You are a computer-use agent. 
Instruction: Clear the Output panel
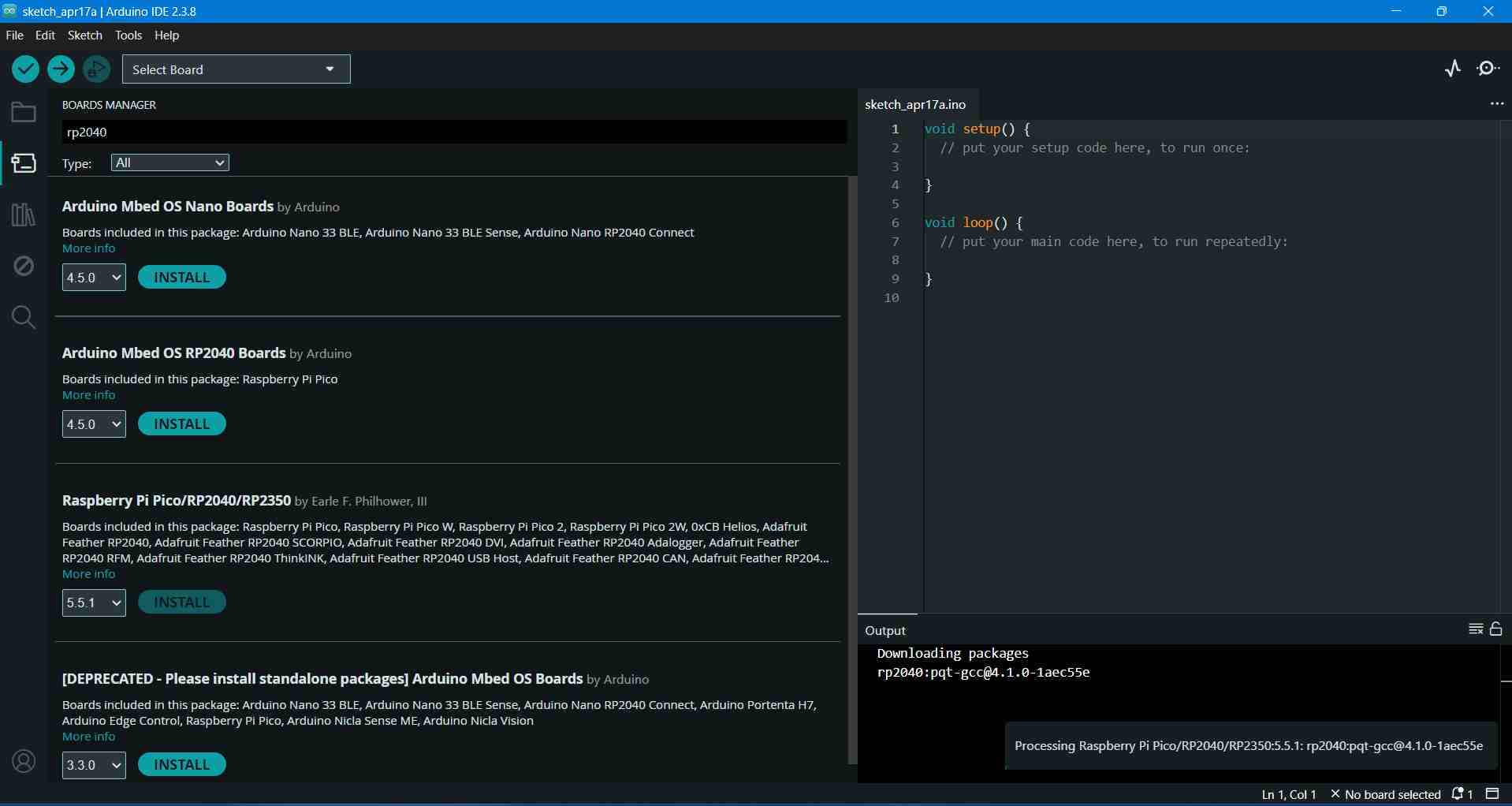coord(1476,629)
